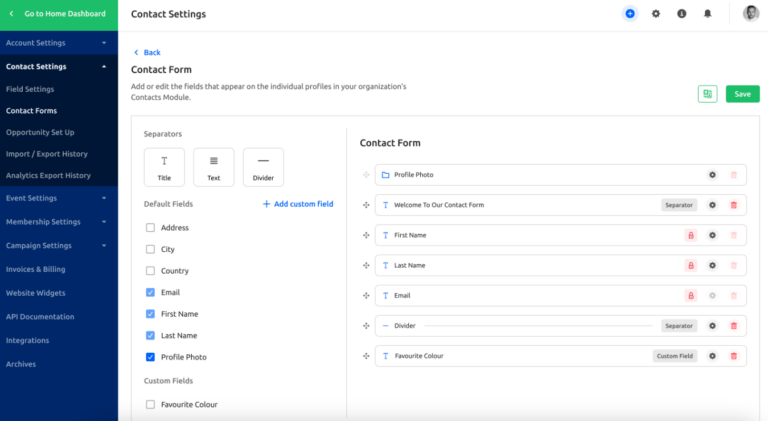Image resolution: width=768 pixels, height=421 pixels.
Task: Click the info icon in header
Action: click(x=682, y=14)
